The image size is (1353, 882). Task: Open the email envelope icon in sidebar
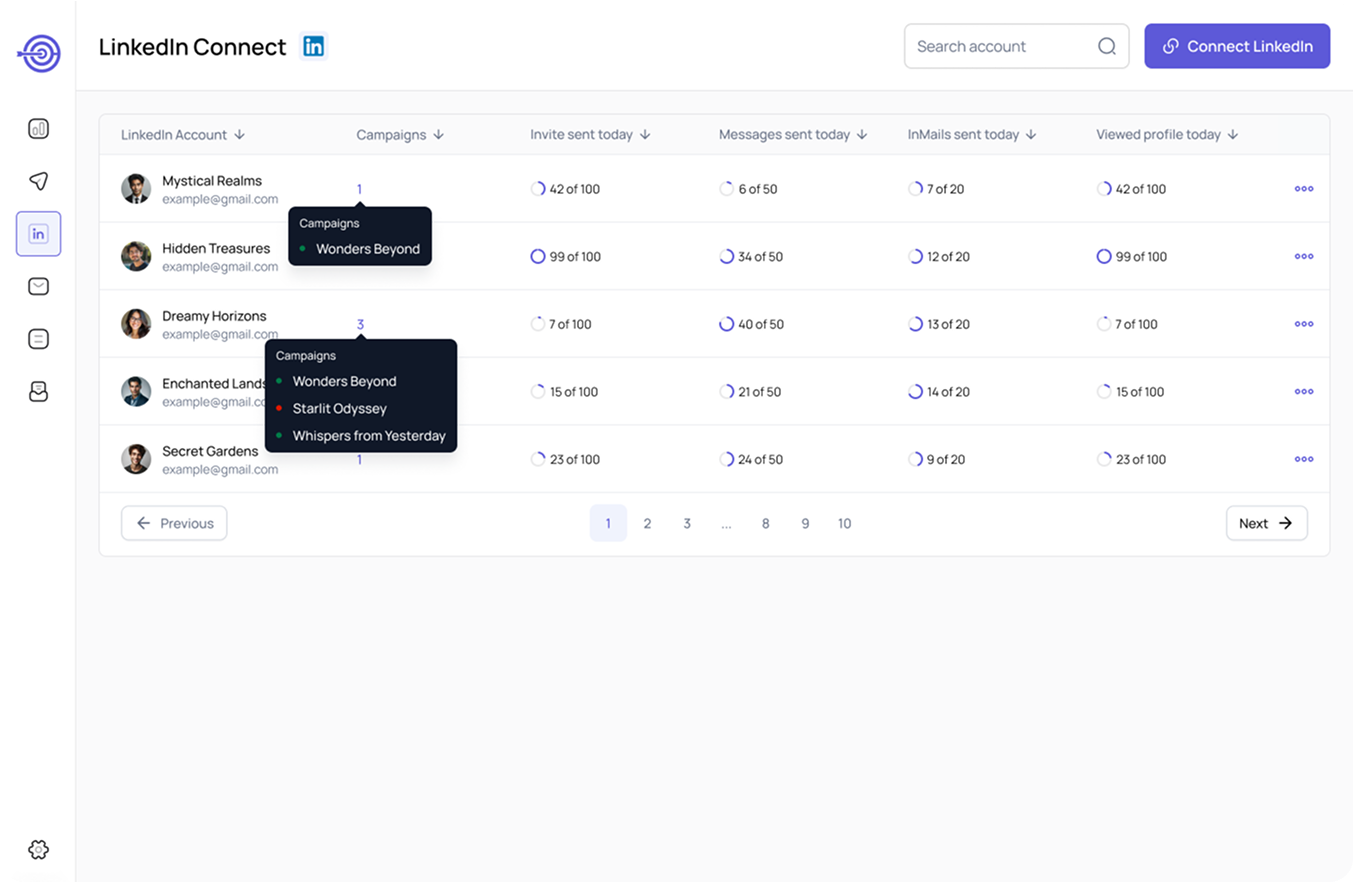click(38, 287)
